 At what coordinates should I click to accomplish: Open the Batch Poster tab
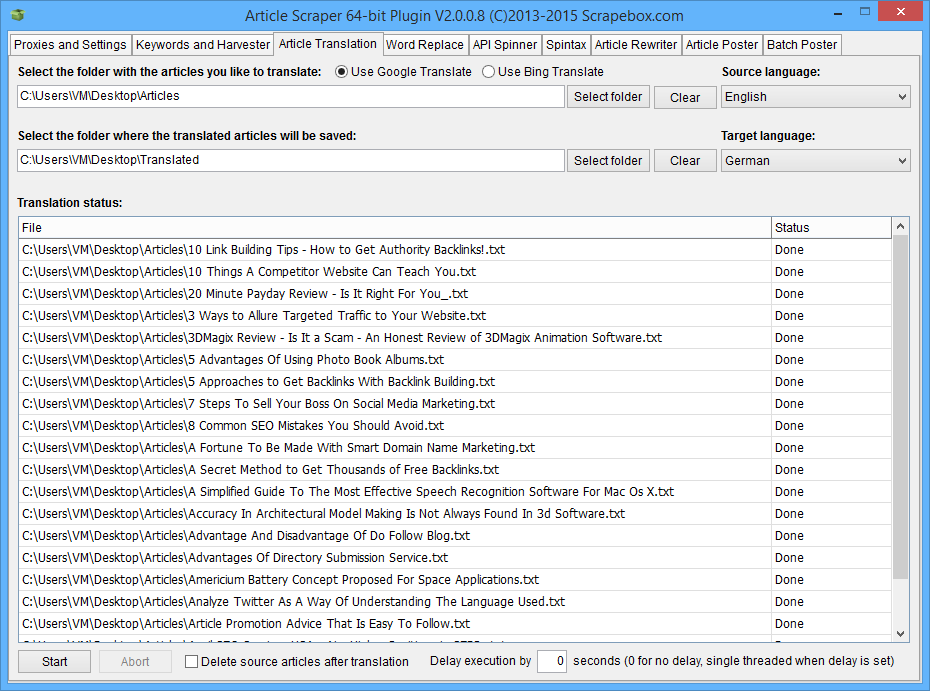click(802, 45)
